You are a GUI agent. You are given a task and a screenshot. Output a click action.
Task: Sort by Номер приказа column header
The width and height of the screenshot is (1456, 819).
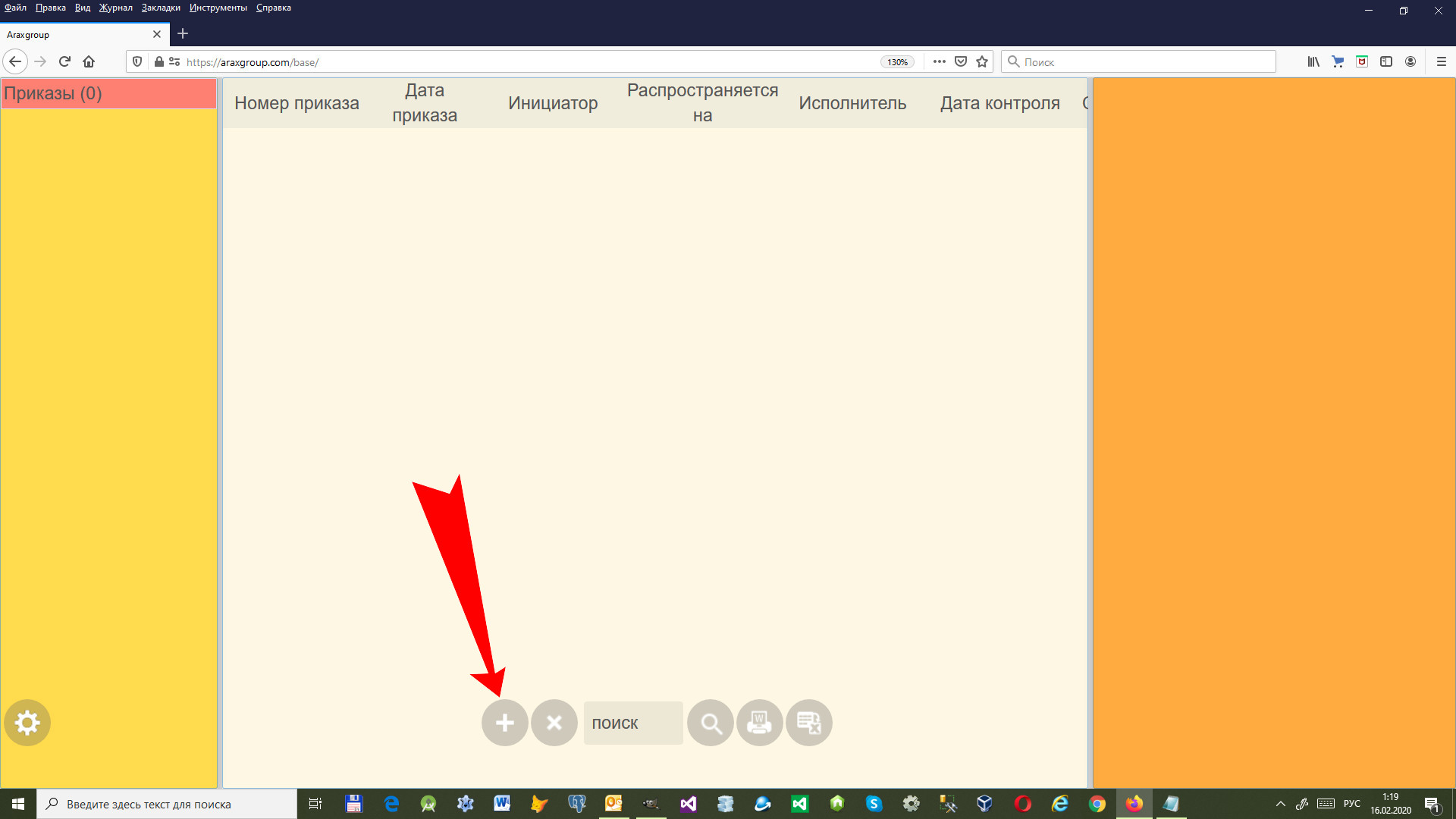pos(297,103)
